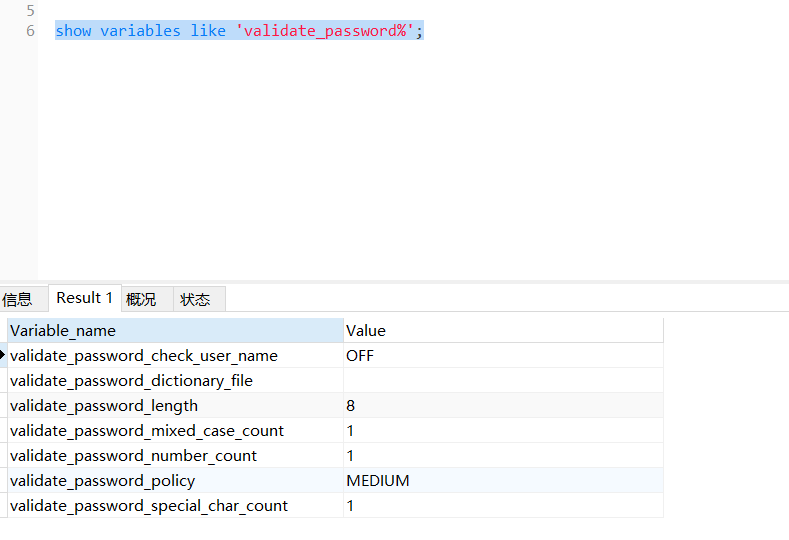
Task: Click the 'show' keyword in the query
Action: (73, 31)
